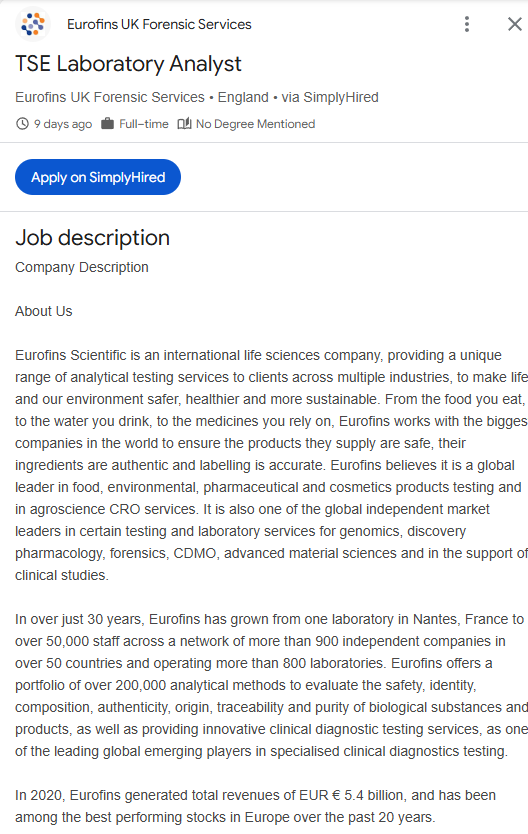528x834 pixels.
Task: Click the book icon for degree requirement
Action: point(184,124)
